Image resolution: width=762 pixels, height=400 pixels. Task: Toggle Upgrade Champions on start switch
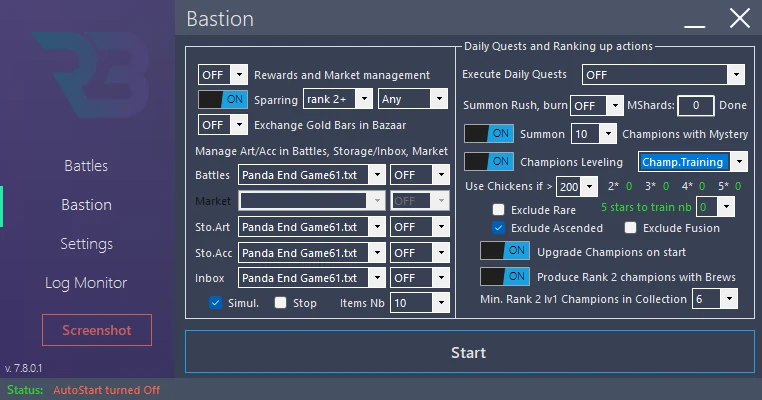505,251
